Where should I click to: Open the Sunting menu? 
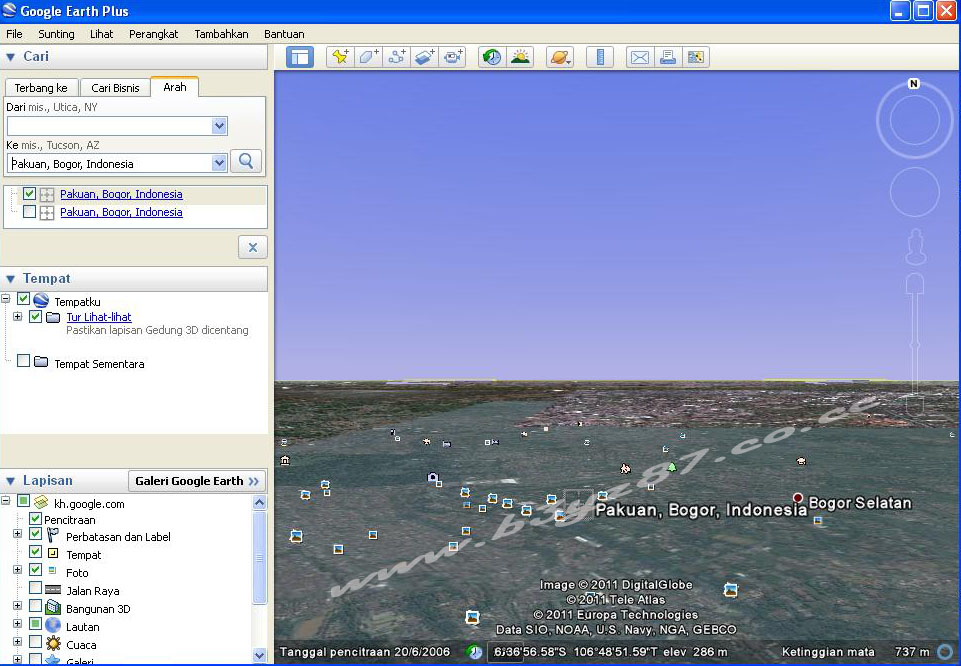[x=56, y=34]
